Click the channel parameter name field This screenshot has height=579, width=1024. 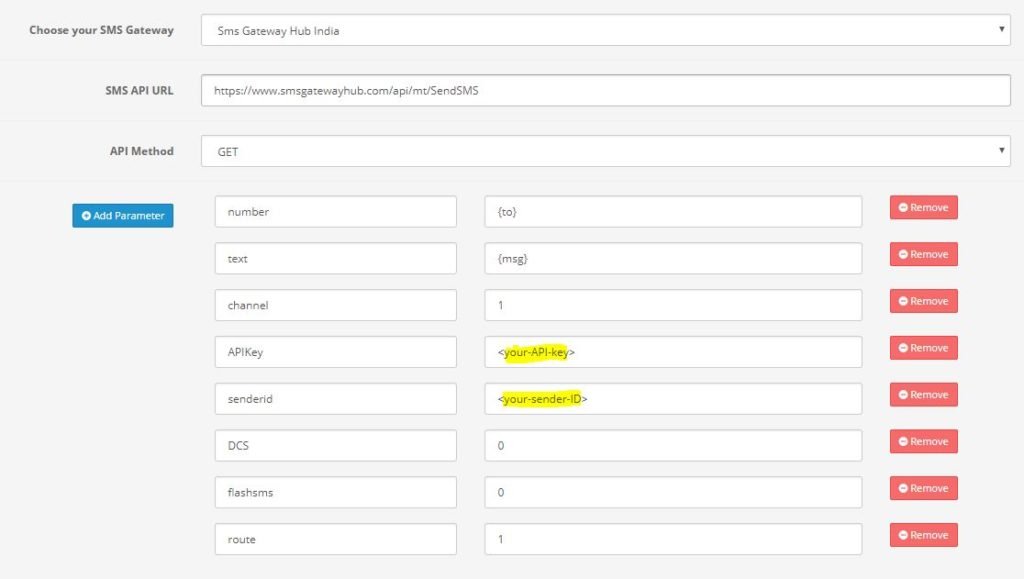pyautogui.click(x=335, y=305)
